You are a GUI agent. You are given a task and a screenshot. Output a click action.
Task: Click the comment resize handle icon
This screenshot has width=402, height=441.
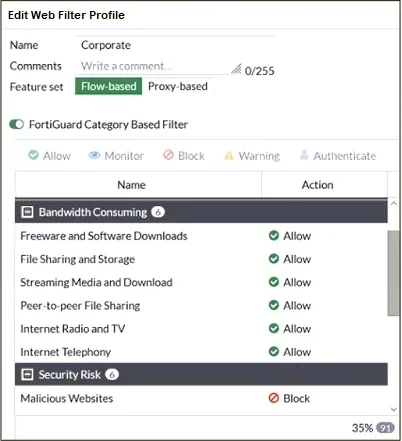click(x=236, y=69)
